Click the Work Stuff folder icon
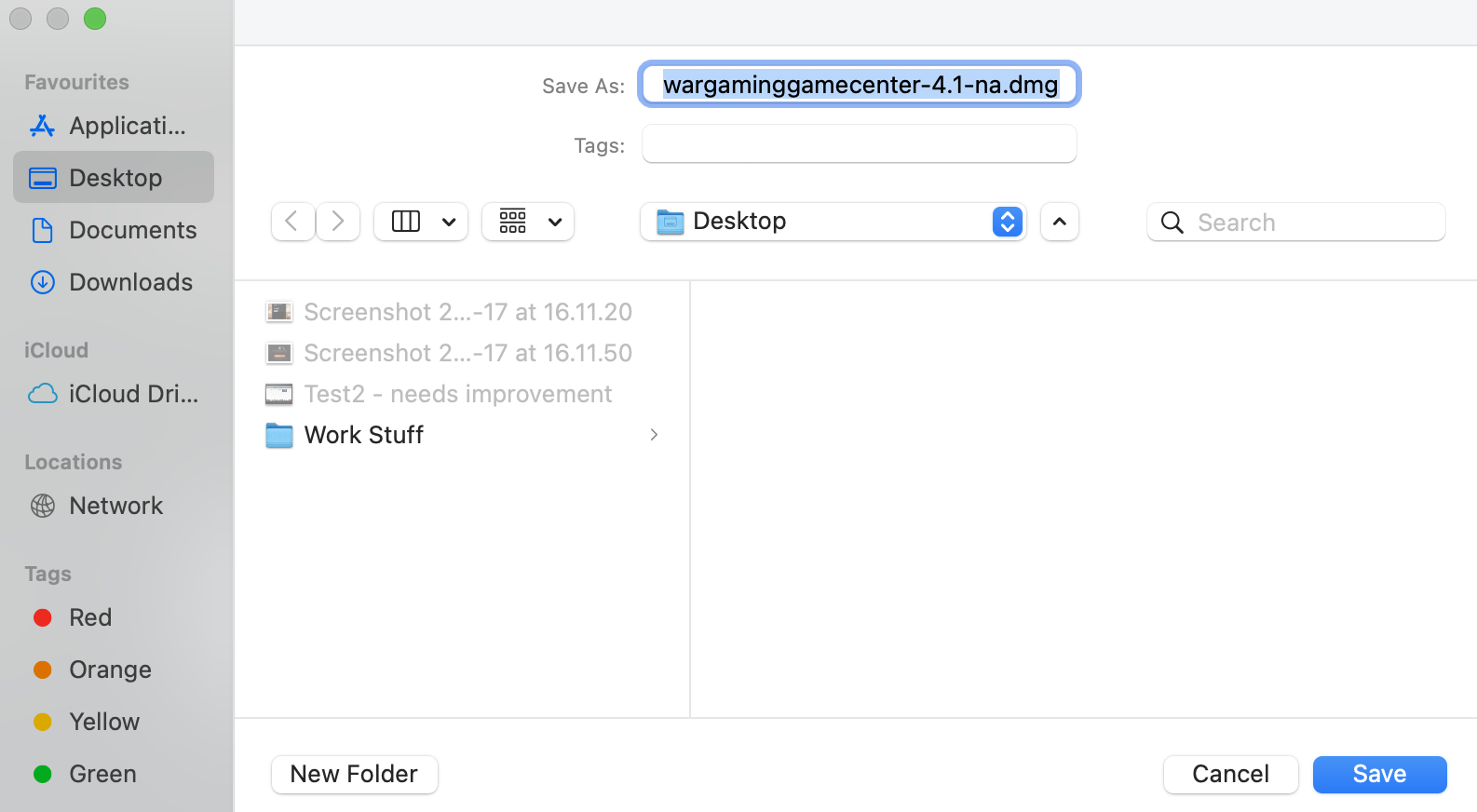 279,435
